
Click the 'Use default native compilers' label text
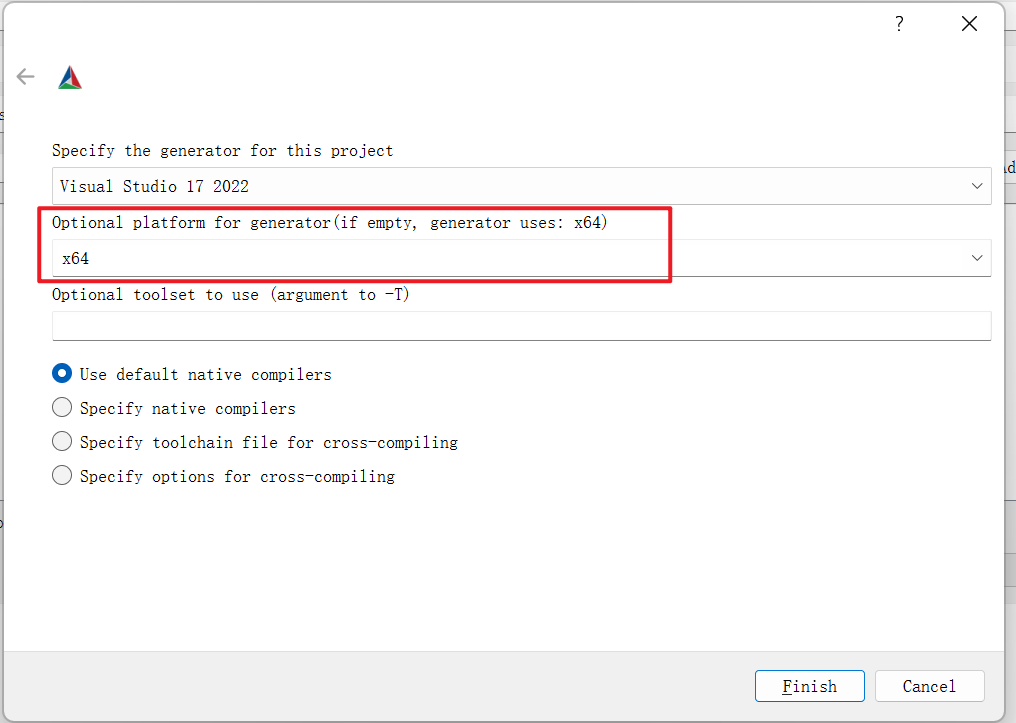pyautogui.click(x=205, y=374)
